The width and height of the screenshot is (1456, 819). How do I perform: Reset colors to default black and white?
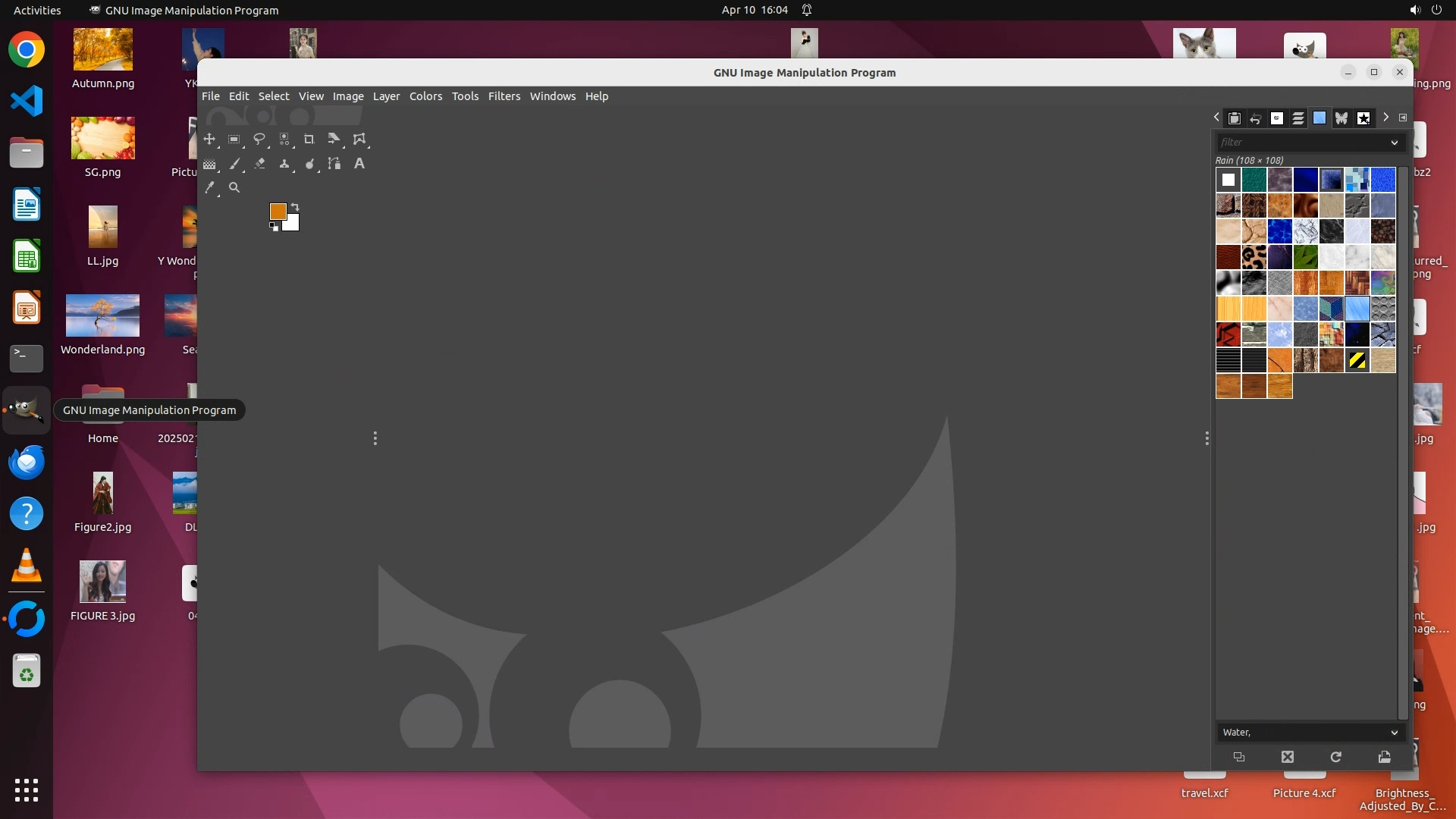point(274,227)
